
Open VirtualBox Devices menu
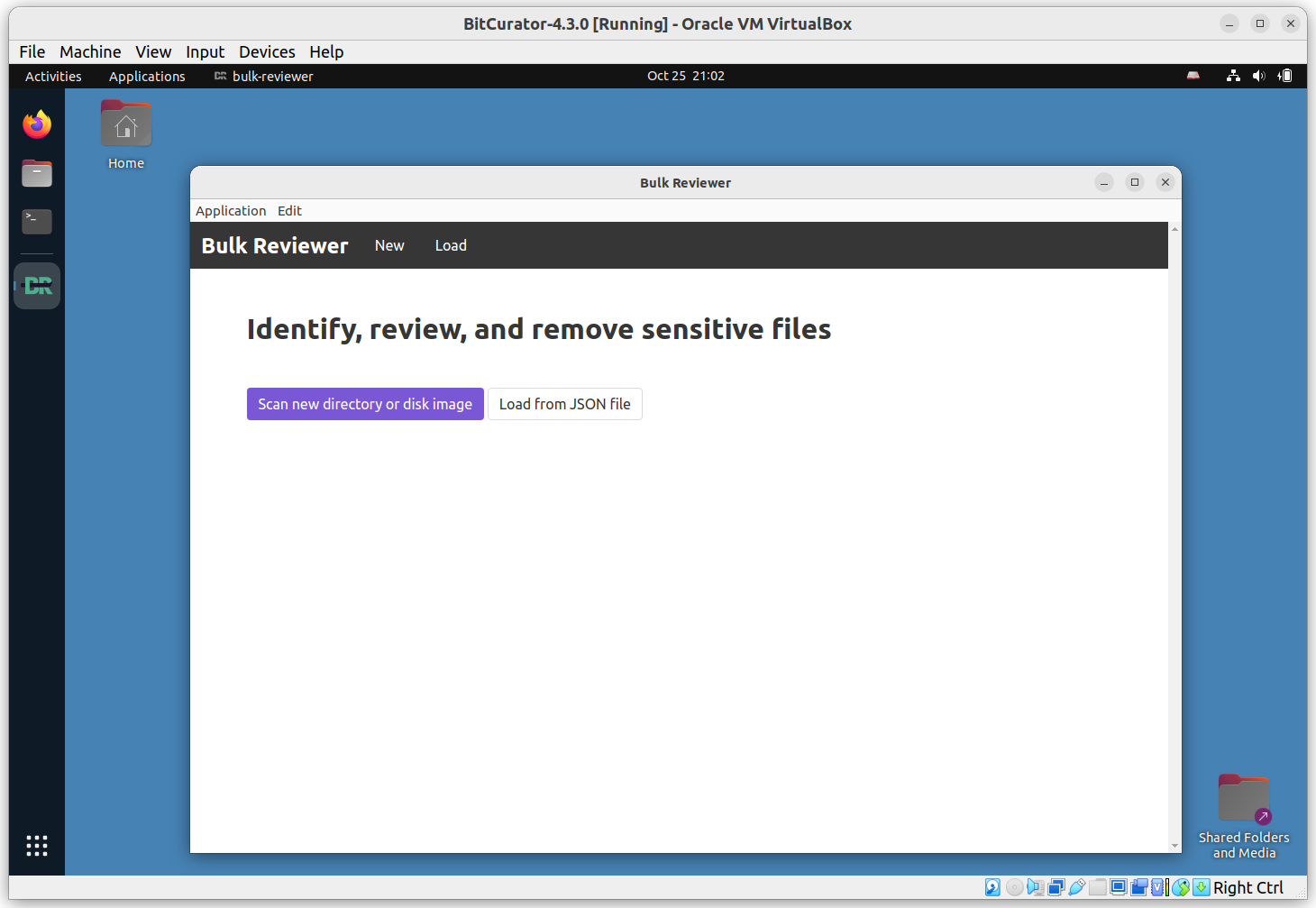pos(267,52)
